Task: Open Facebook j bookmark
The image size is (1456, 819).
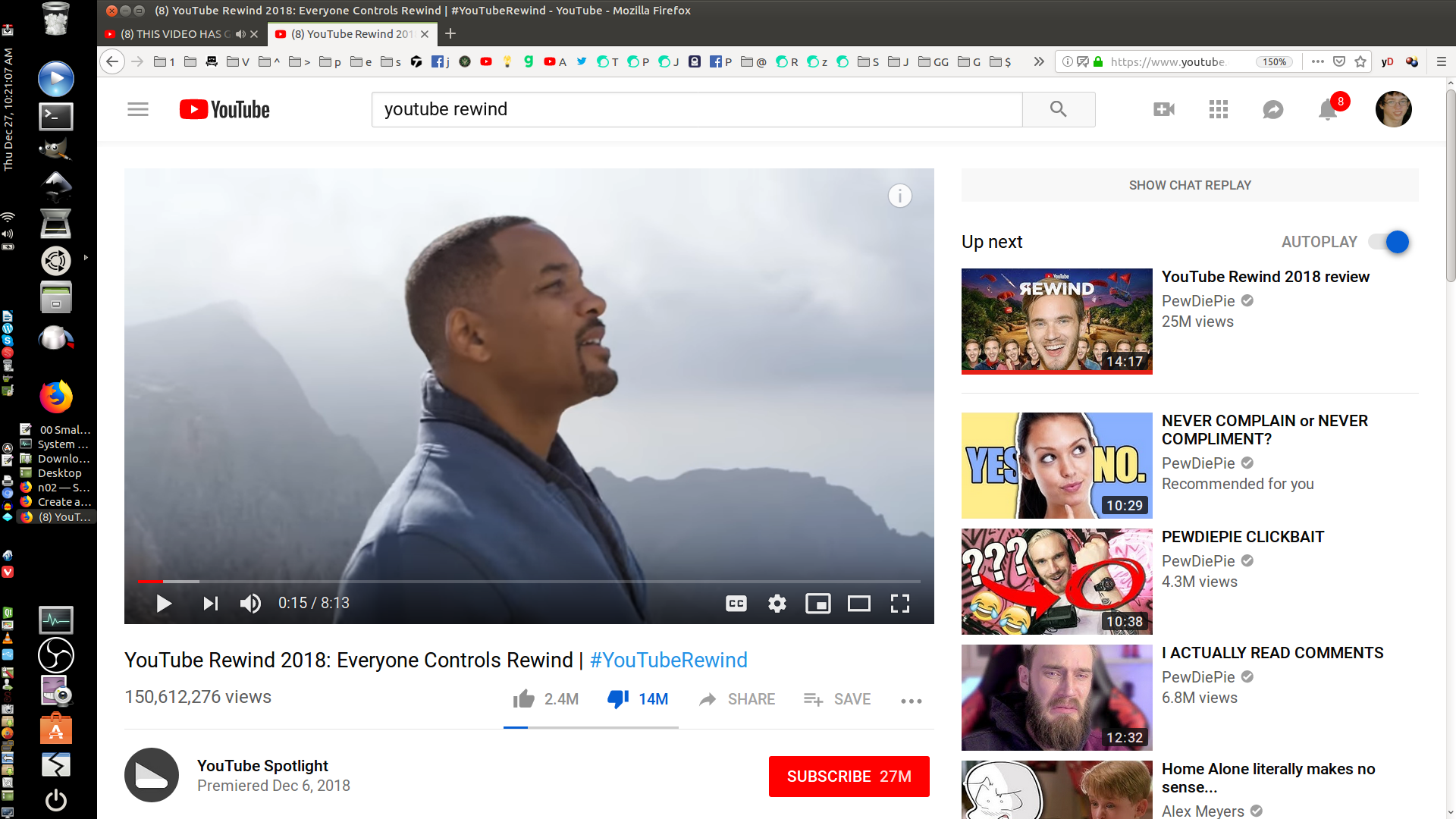Action: tap(441, 62)
